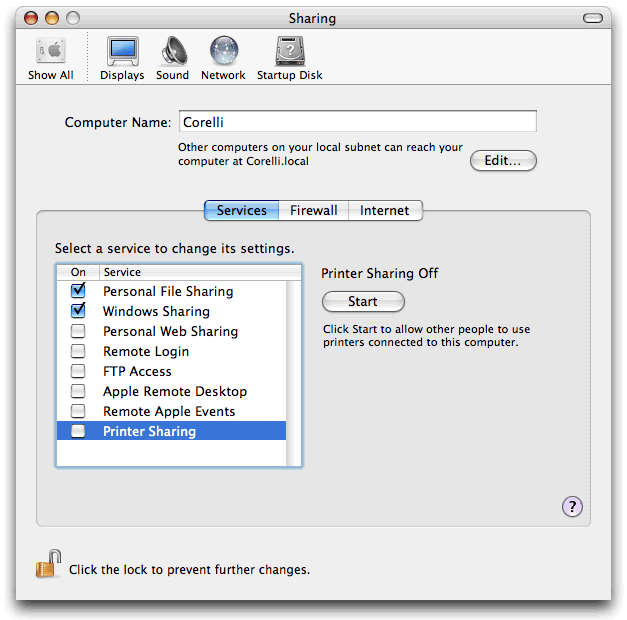Enable the Personal Web Sharing checkbox
627x620 pixels.
pyautogui.click(x=78, y=331)
